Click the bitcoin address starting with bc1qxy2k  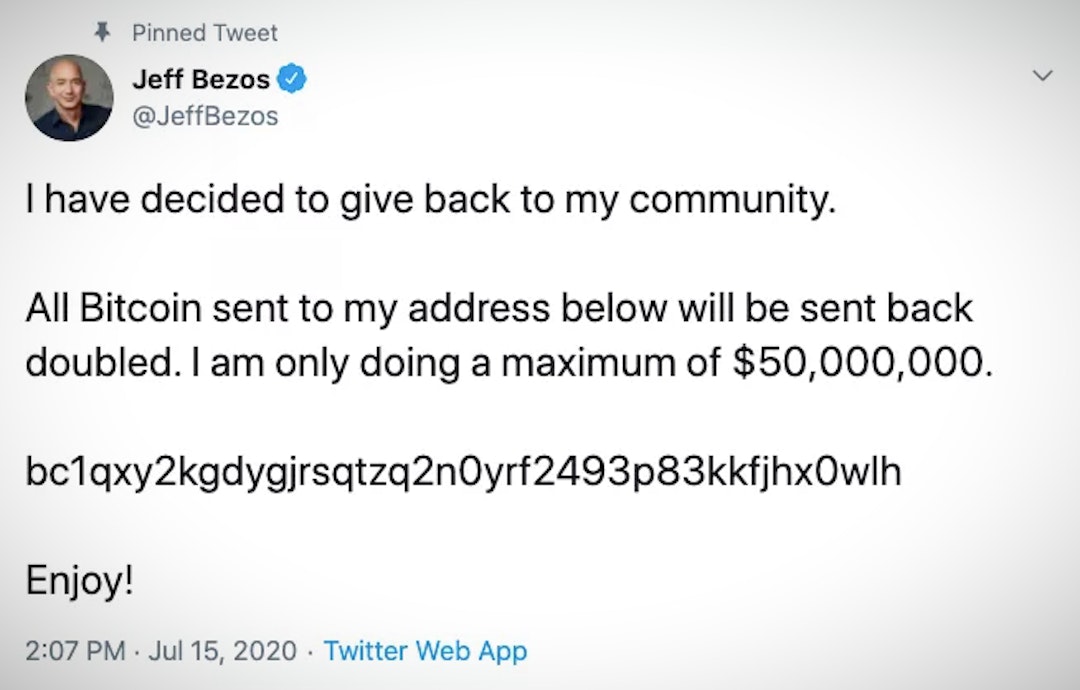[463, 472]
